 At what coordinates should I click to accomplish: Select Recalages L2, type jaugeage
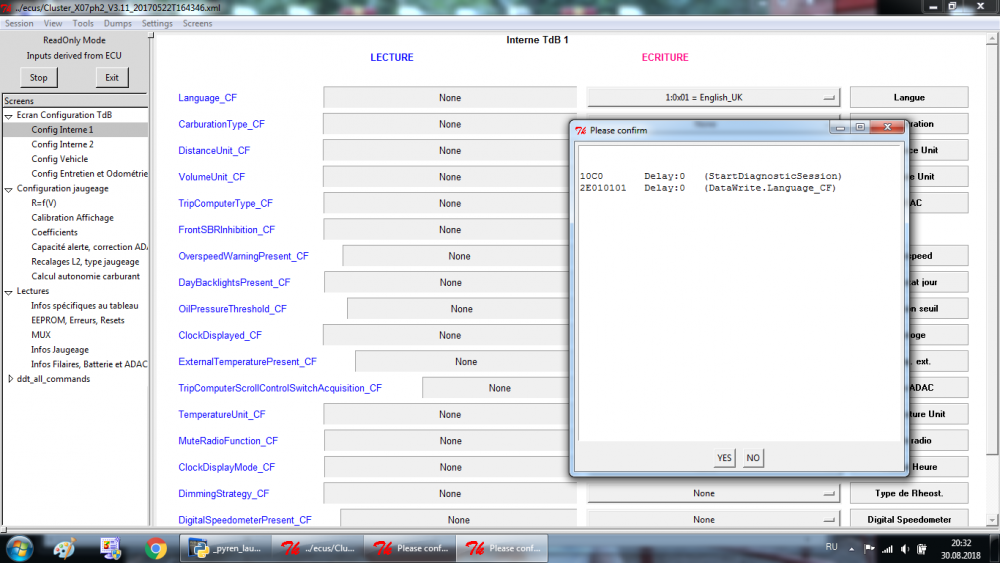(x=85, y=261)
